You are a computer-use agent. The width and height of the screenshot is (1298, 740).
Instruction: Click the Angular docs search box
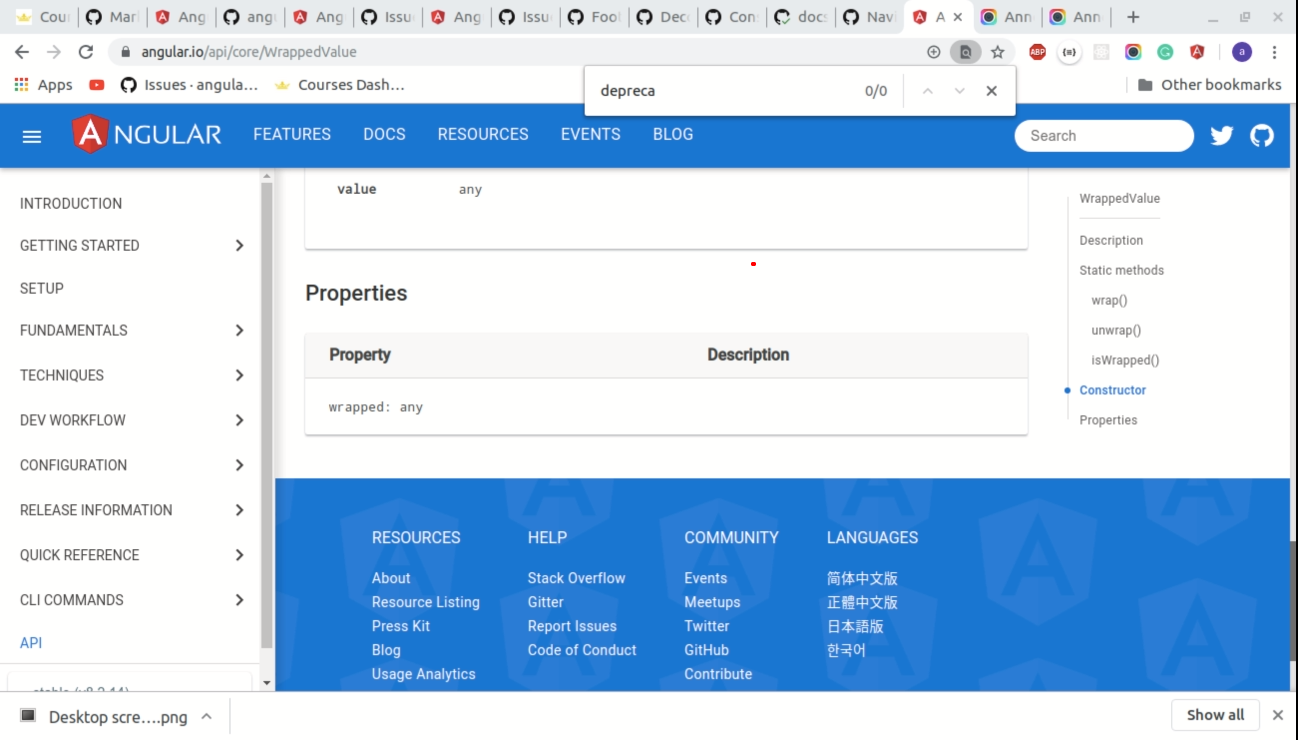pyautogui.click(x=1104, y=136)
